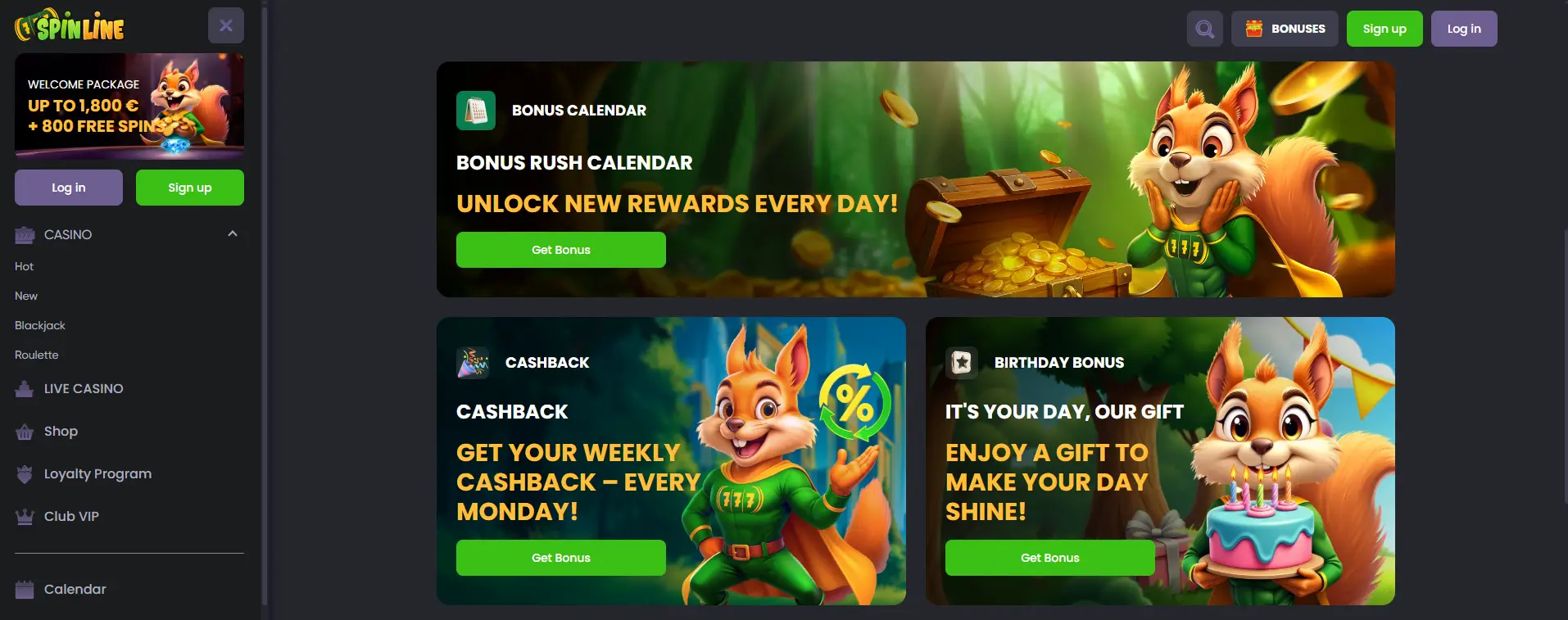Select Hot under Casino
The width and height of the screenshot is (1568, 620).
tap(25, 266)
